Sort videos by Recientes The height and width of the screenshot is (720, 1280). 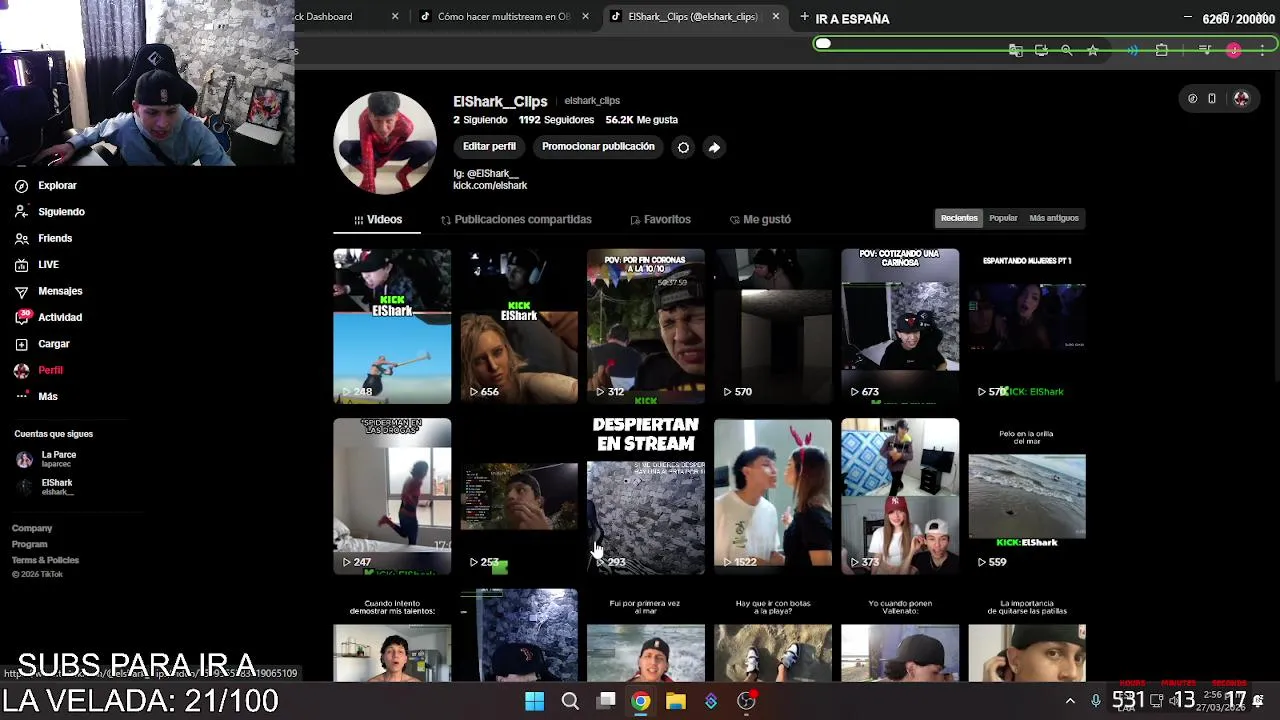coord(959,218)
